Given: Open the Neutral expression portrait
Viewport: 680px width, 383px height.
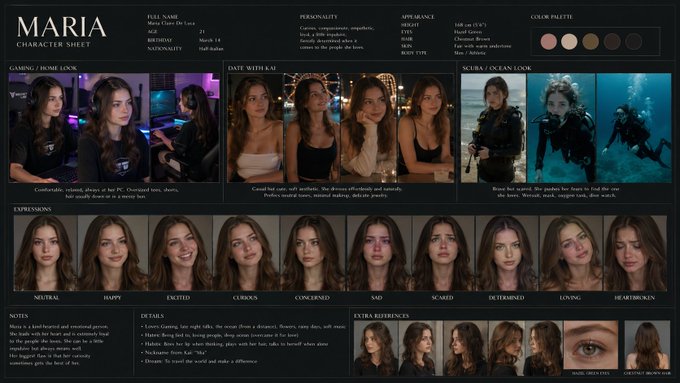Looking at the screenshot, I should click(46, 253).
